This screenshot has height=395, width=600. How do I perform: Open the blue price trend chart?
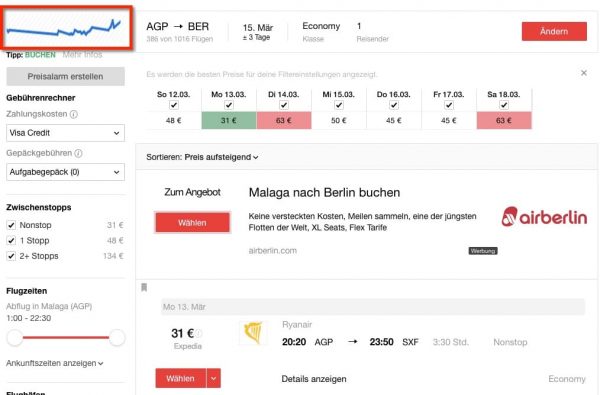pyautogui.click(x=67, y=28)
